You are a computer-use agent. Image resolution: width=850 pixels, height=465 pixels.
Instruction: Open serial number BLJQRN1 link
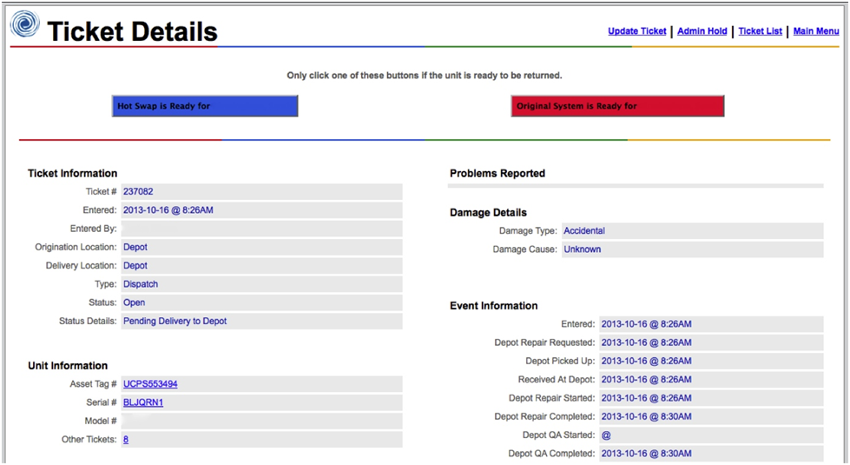tap(143, 402)
